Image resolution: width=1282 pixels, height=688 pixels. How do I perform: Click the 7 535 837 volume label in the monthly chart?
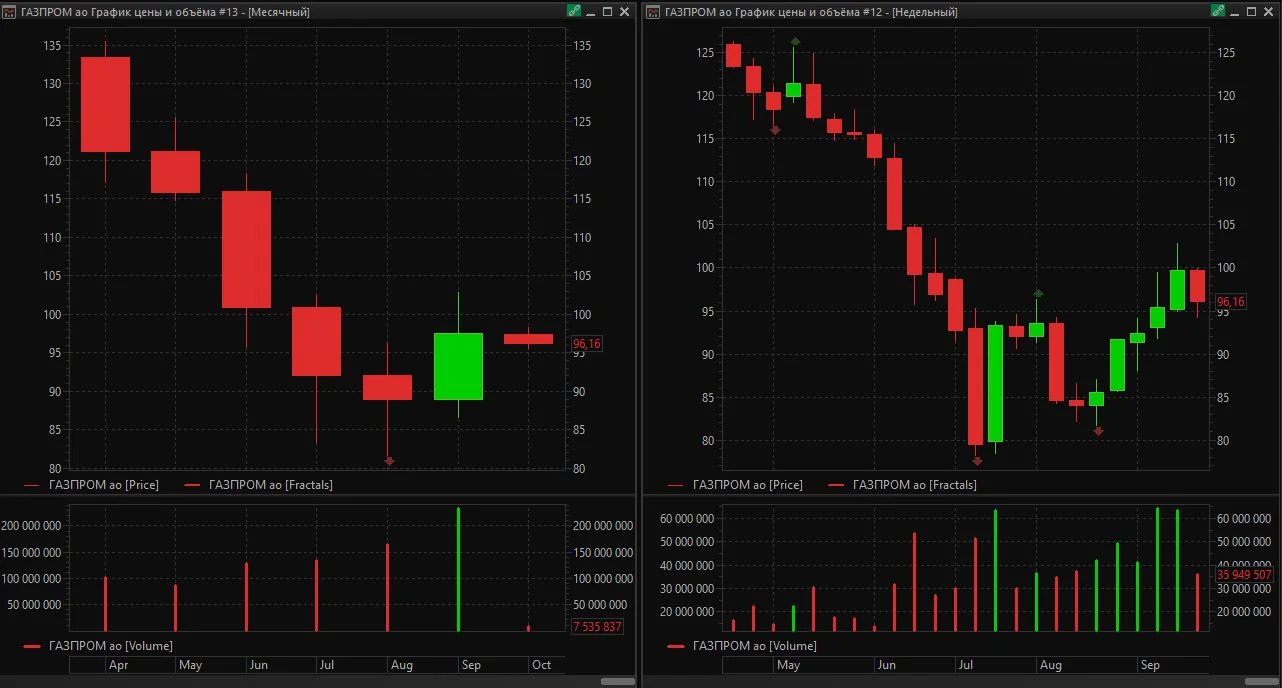tap(597, 627)
